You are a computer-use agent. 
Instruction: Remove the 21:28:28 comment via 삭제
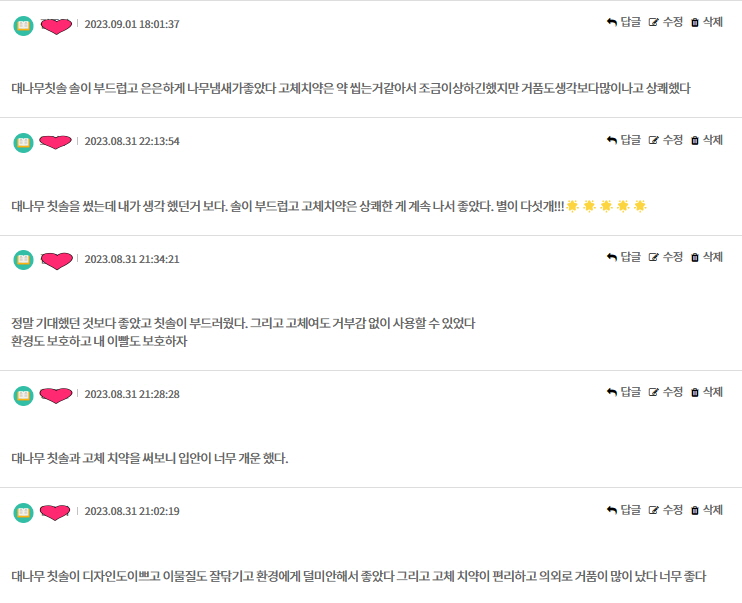coord(707,391)
